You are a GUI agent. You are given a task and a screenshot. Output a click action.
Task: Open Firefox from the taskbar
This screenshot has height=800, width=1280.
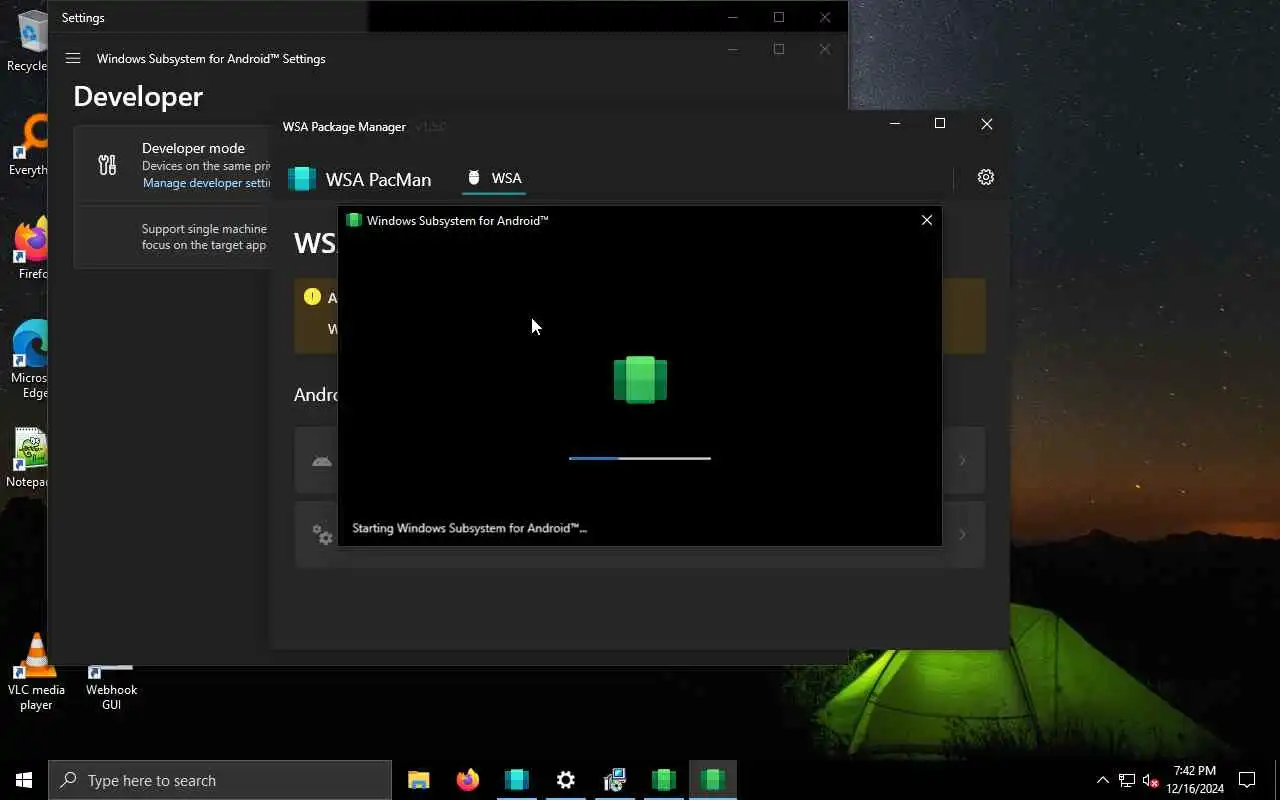tap(467, 780)
